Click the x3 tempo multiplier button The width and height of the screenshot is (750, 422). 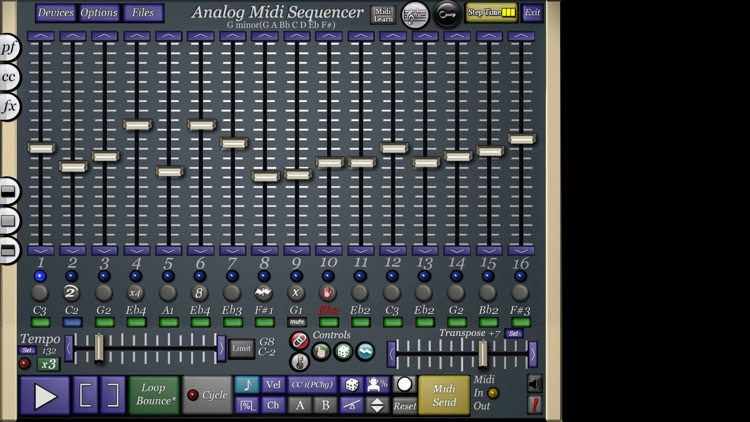tap(48, 364)
